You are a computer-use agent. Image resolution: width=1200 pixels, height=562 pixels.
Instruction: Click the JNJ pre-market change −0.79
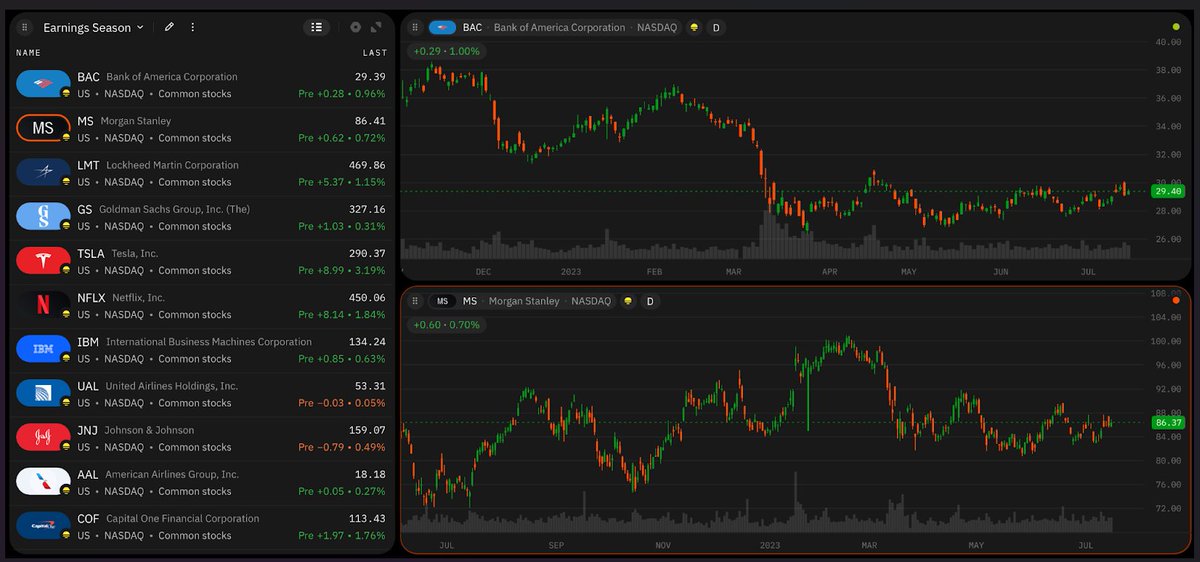click(342, 446)
